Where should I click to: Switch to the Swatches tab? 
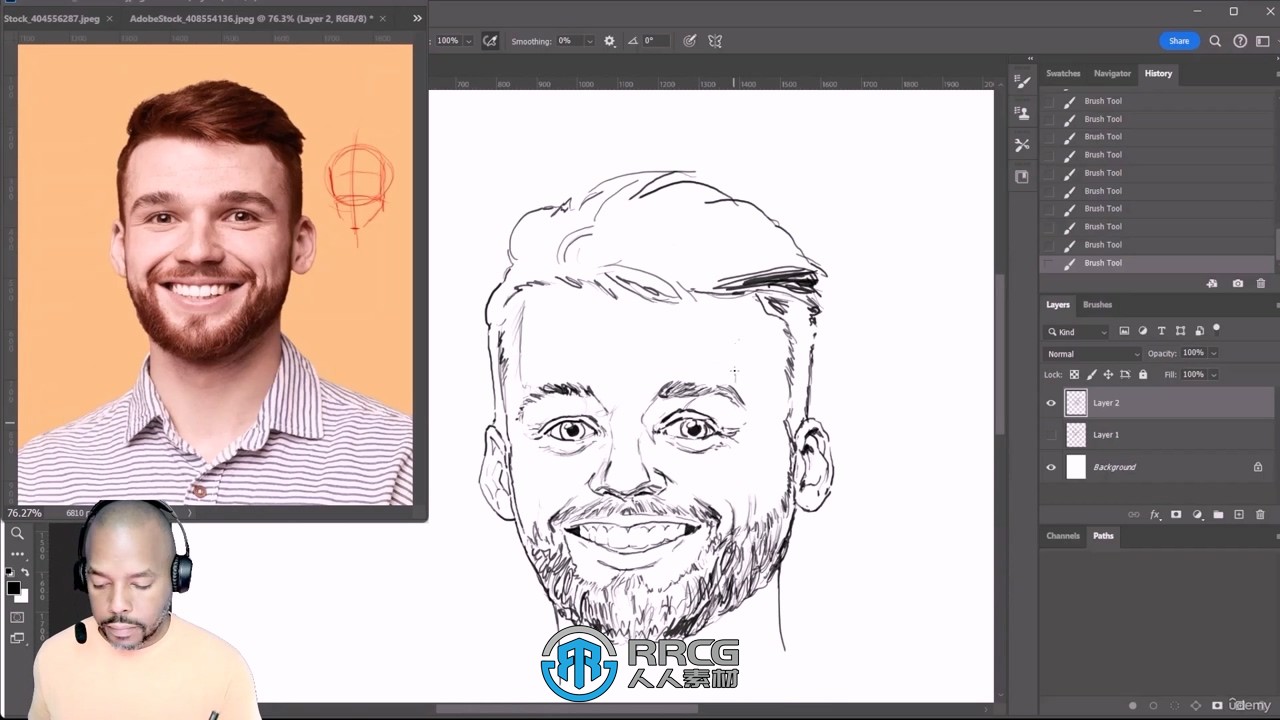click(x=1063, y=73)
